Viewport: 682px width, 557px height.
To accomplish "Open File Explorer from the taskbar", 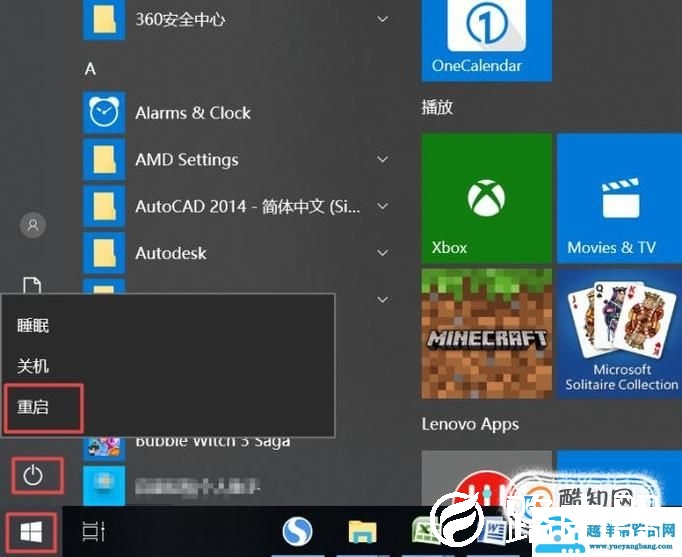I will click(362, 531).
